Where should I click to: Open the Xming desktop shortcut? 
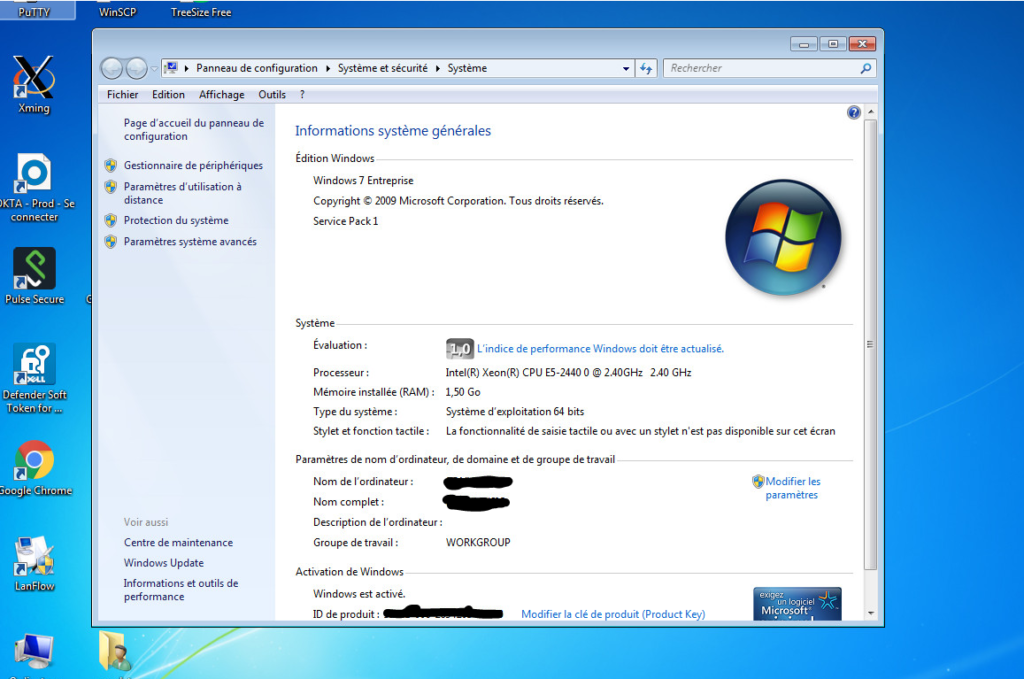click(33, 85)
